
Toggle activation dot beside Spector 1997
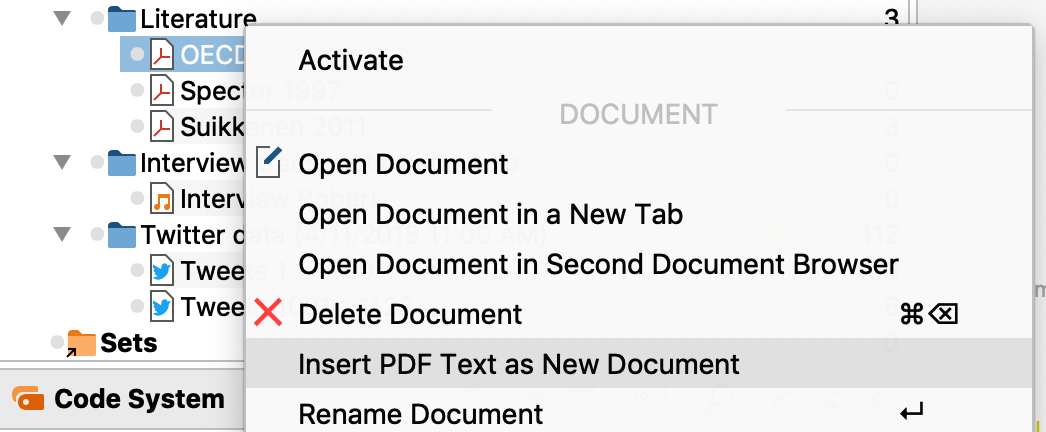point(137,90)
